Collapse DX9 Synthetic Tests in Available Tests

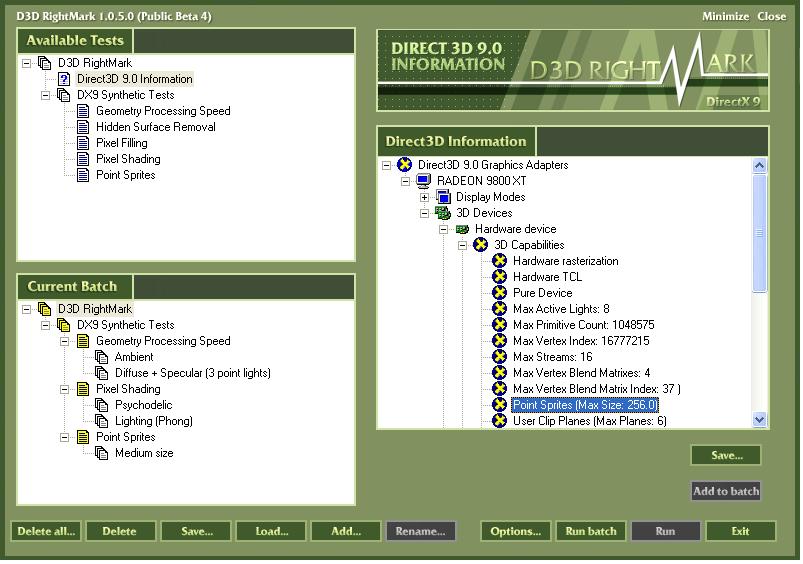pyautogui.click(x=46, y=95)
